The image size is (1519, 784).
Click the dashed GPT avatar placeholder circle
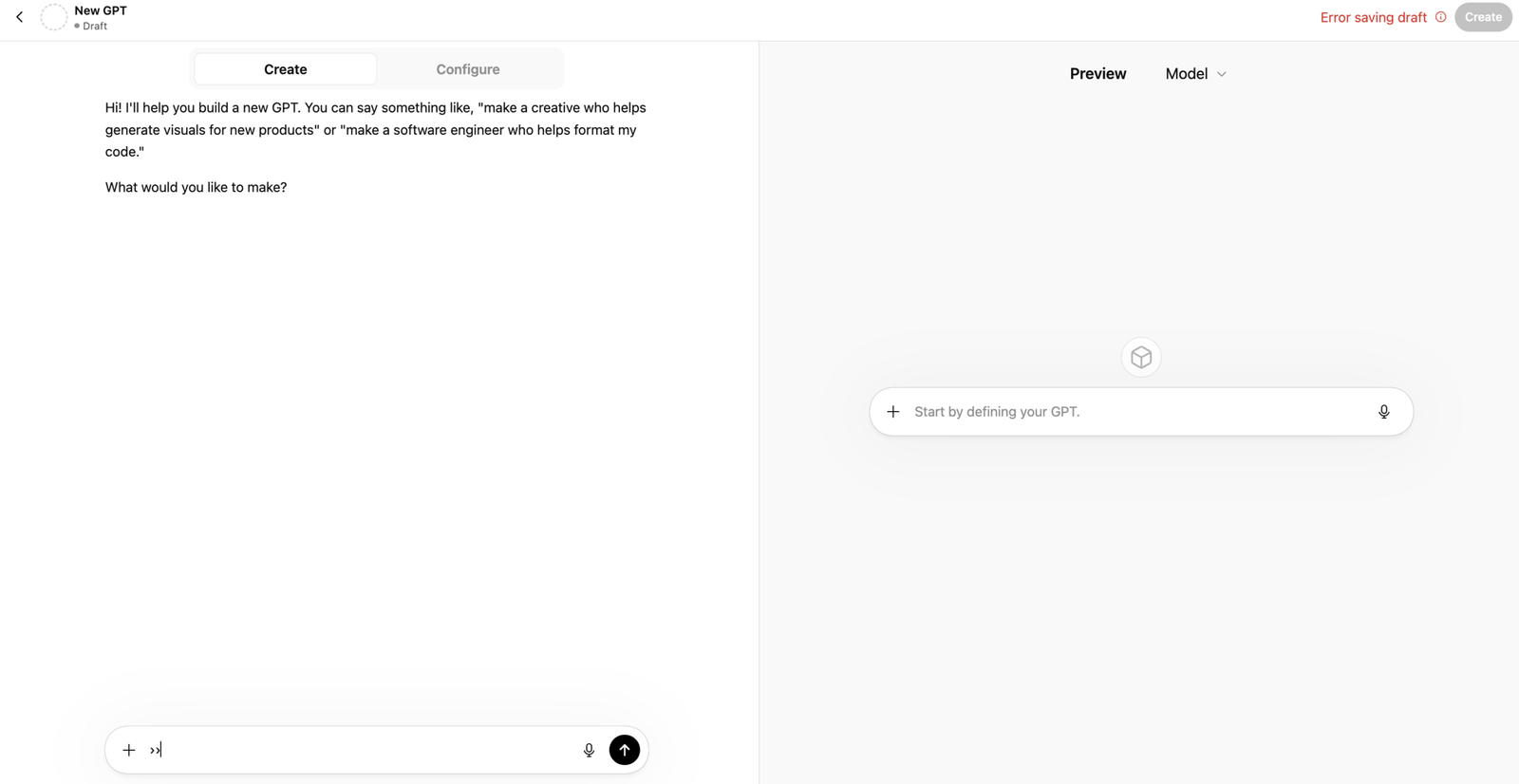click(54, 17)
